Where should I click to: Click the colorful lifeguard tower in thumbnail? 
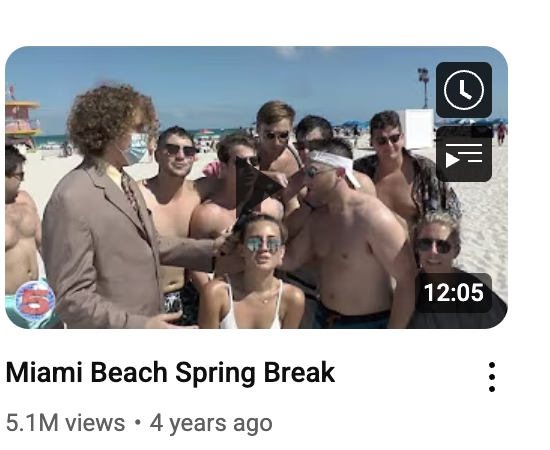click(21, 121)
